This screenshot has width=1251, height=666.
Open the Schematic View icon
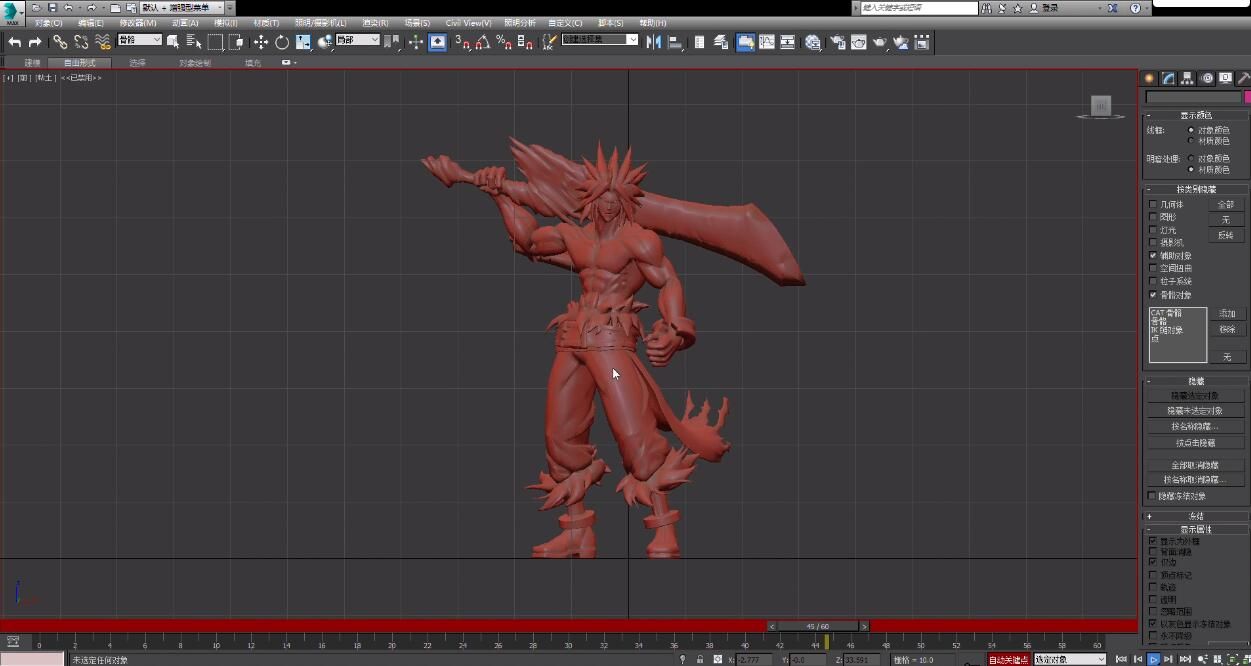coord(788,42)
